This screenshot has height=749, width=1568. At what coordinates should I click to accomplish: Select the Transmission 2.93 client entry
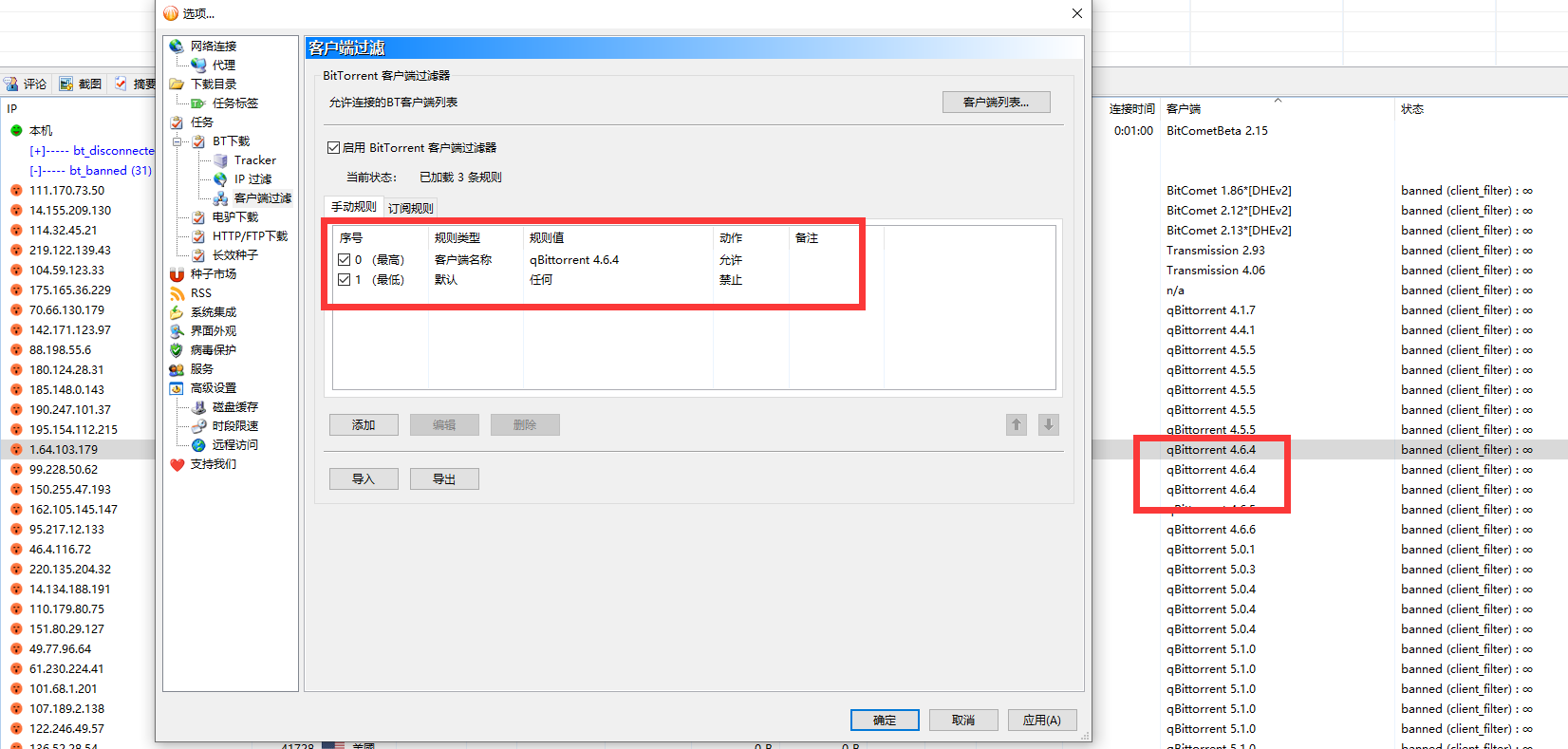point(1216,250)
